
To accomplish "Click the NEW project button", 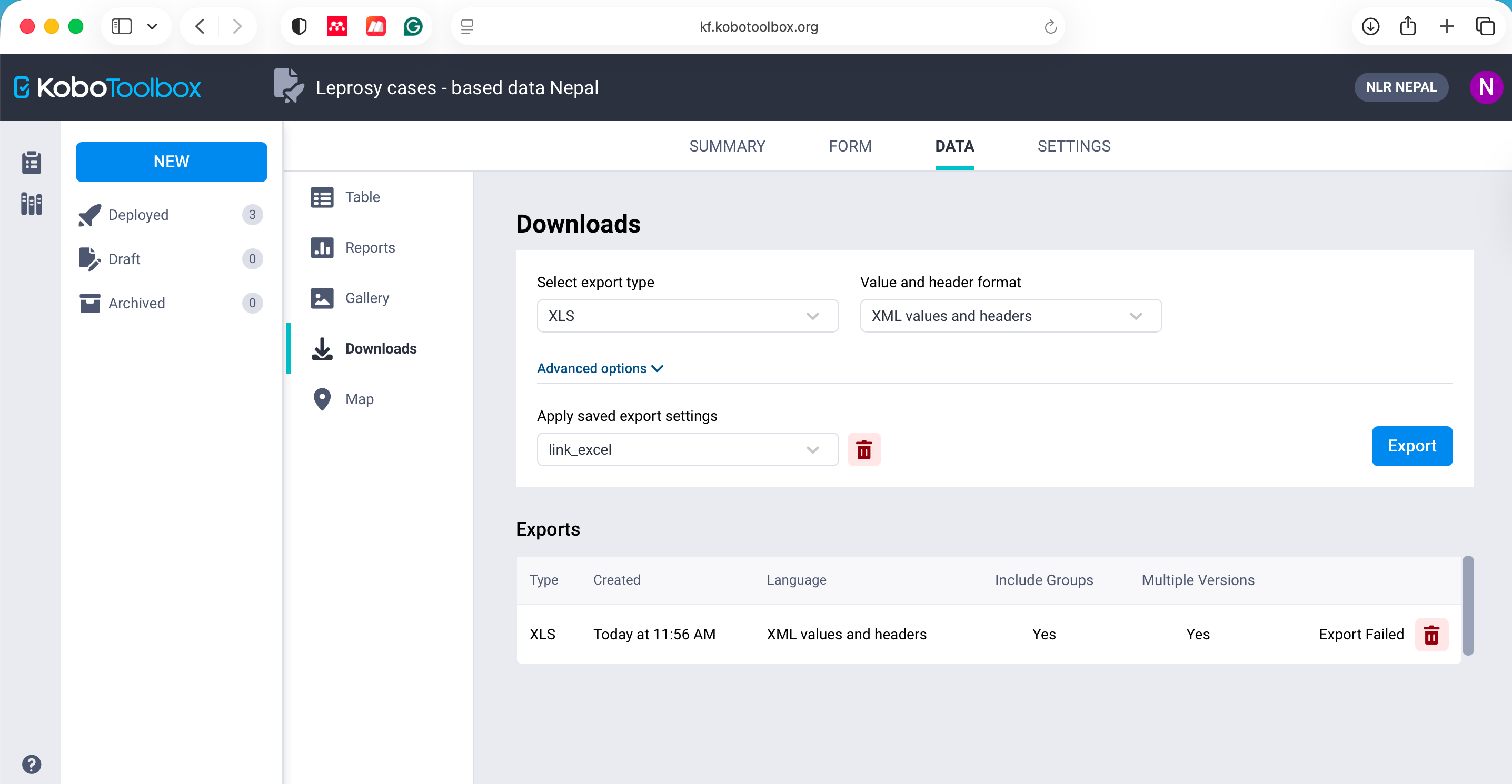I will [172, 162].
